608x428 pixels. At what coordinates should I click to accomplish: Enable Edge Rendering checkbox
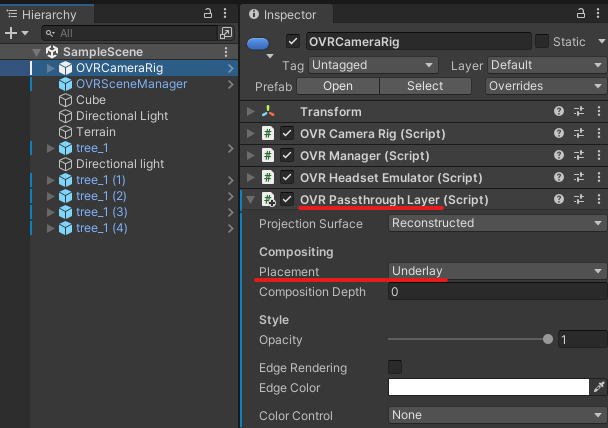(x=395, y=367)
